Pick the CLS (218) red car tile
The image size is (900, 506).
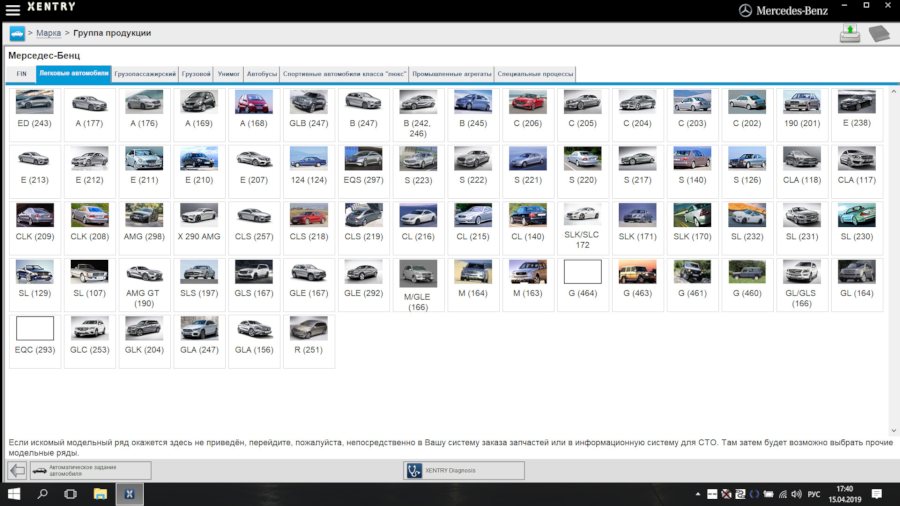[x=308, y=228]
